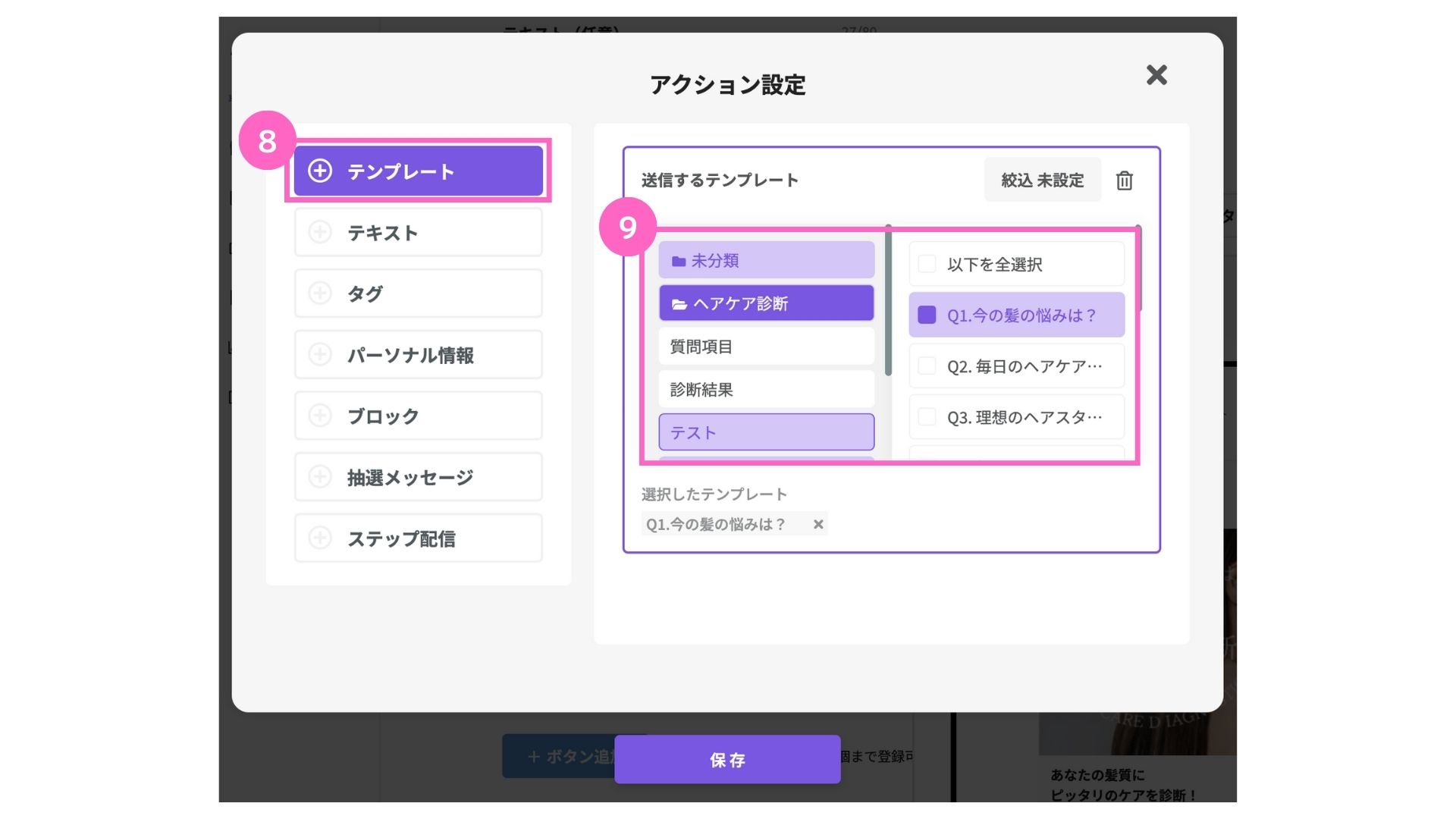Uncheck the Q1.今の髪の悩みは？ checkbox

[927, 315]
